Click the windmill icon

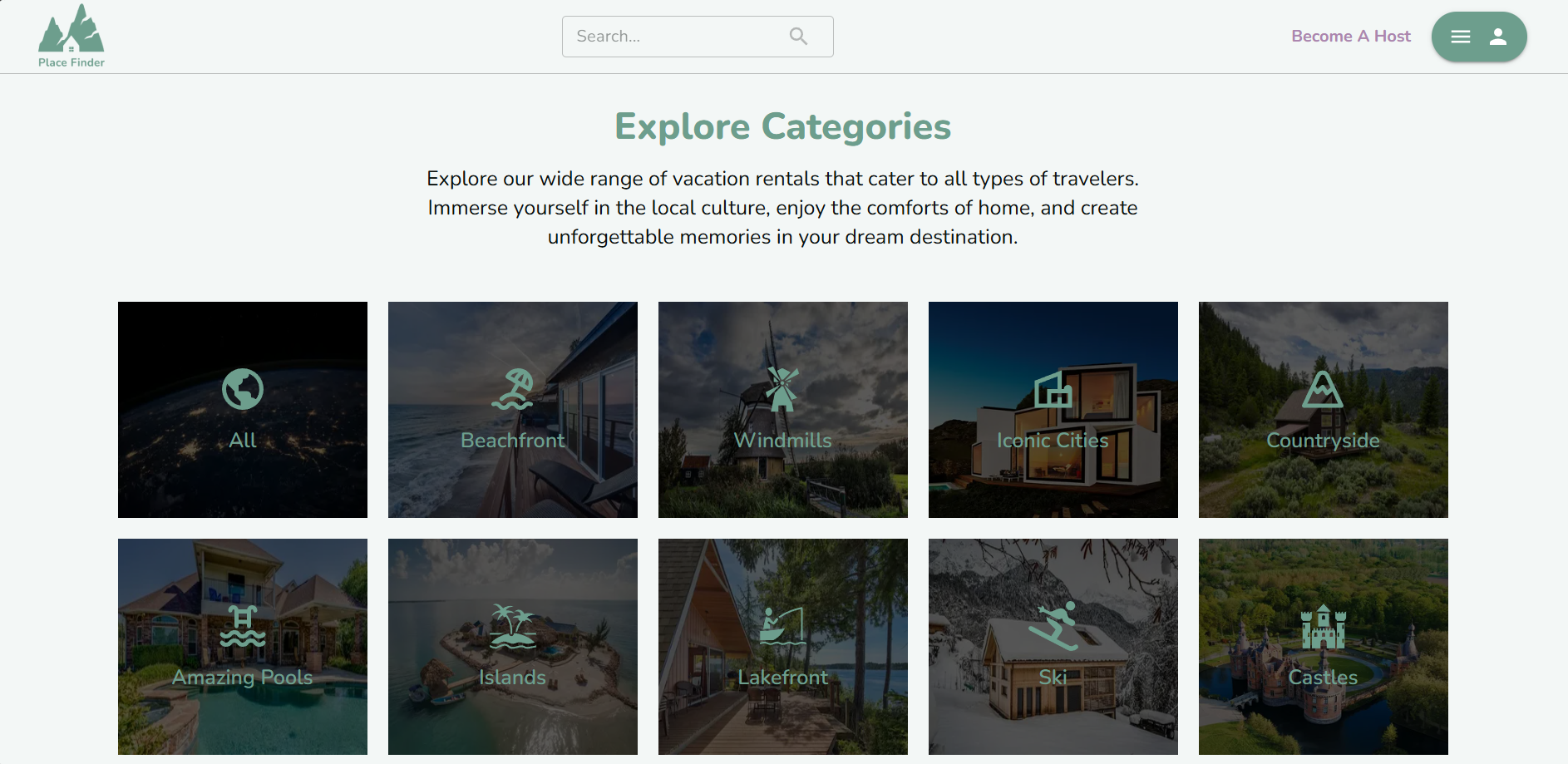coord(782,389)
